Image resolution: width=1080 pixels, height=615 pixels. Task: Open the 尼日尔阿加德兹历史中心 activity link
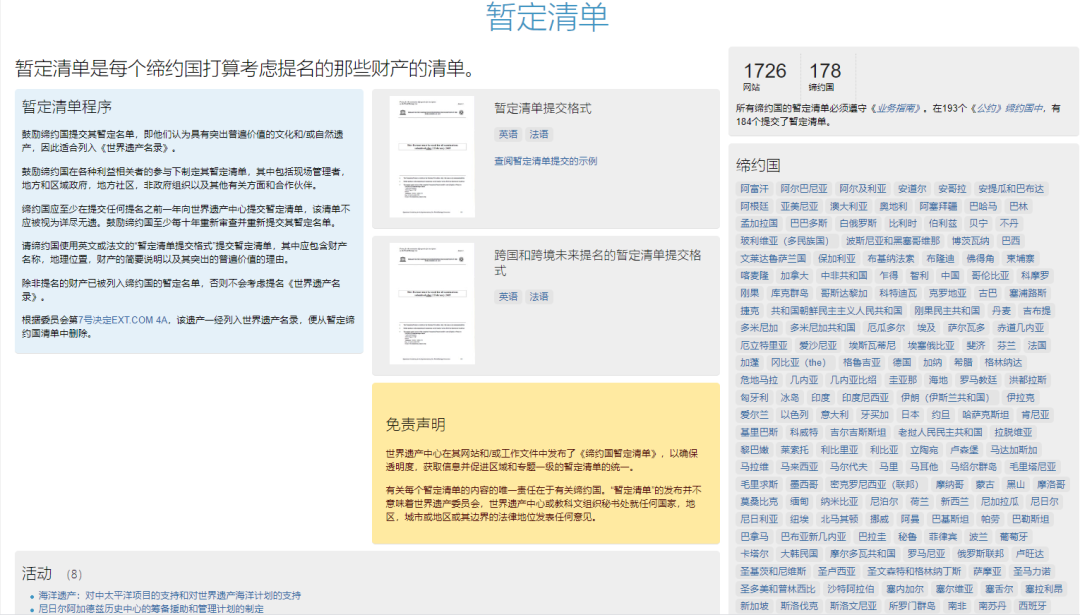[150, 608]
